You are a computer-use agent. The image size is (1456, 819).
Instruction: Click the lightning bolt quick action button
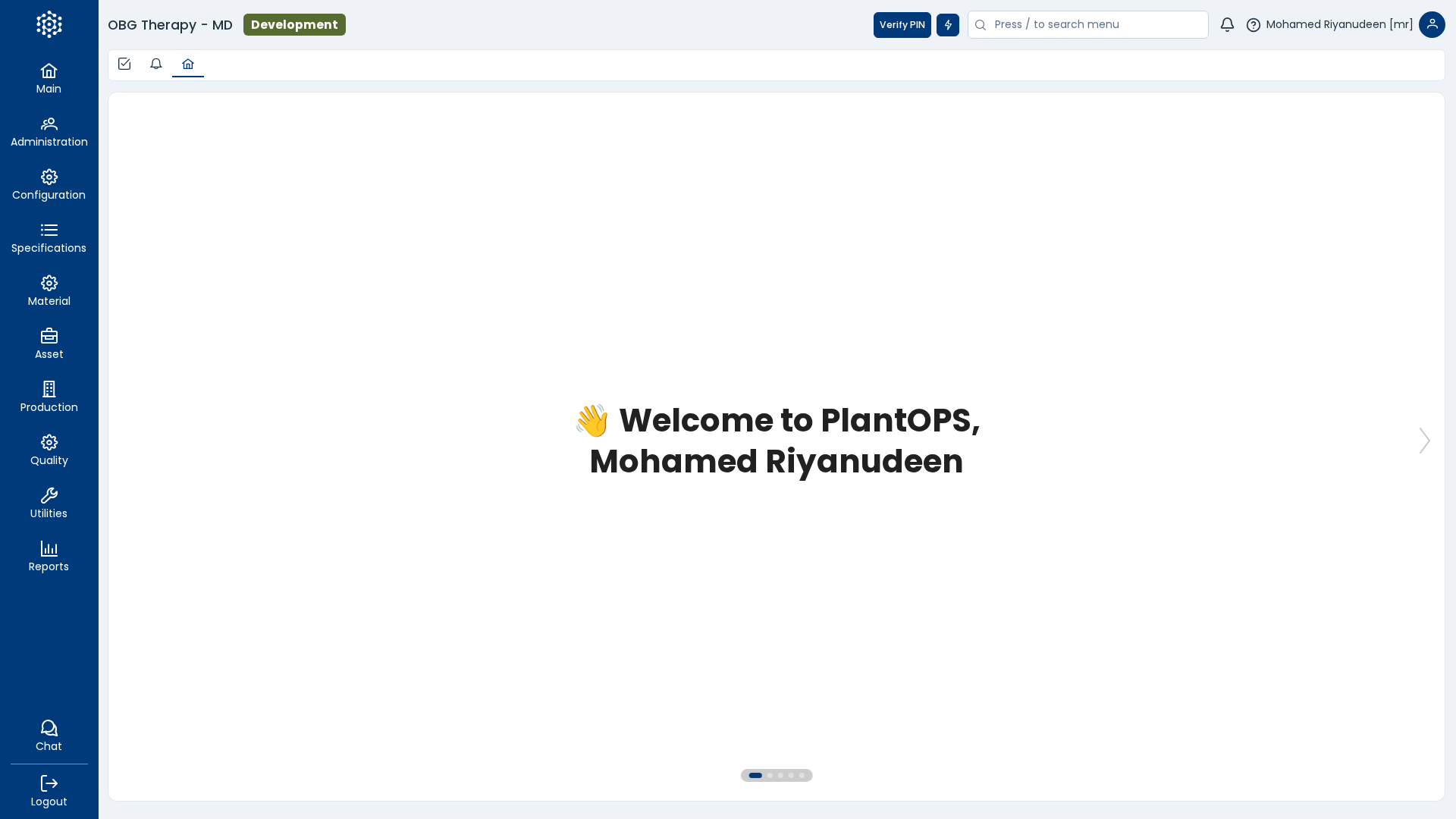click(947, 25)
